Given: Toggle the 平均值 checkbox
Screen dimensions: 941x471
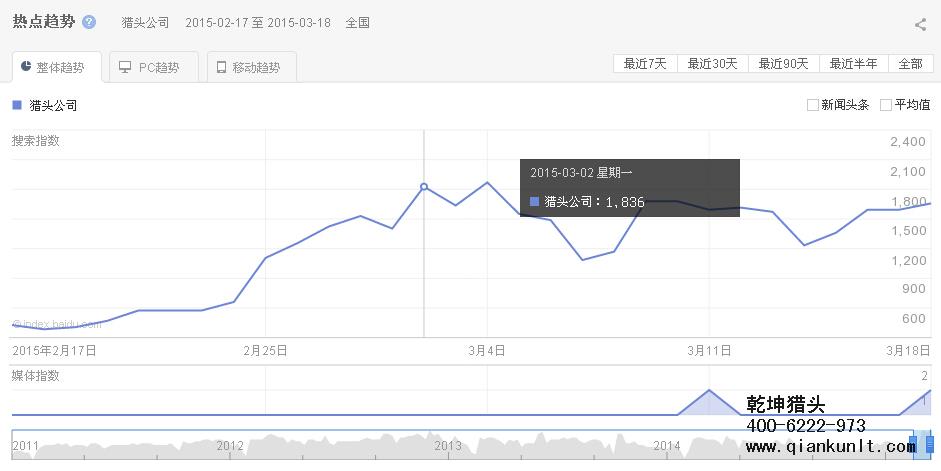Looking at the screenshot, I should pos(886,105).
